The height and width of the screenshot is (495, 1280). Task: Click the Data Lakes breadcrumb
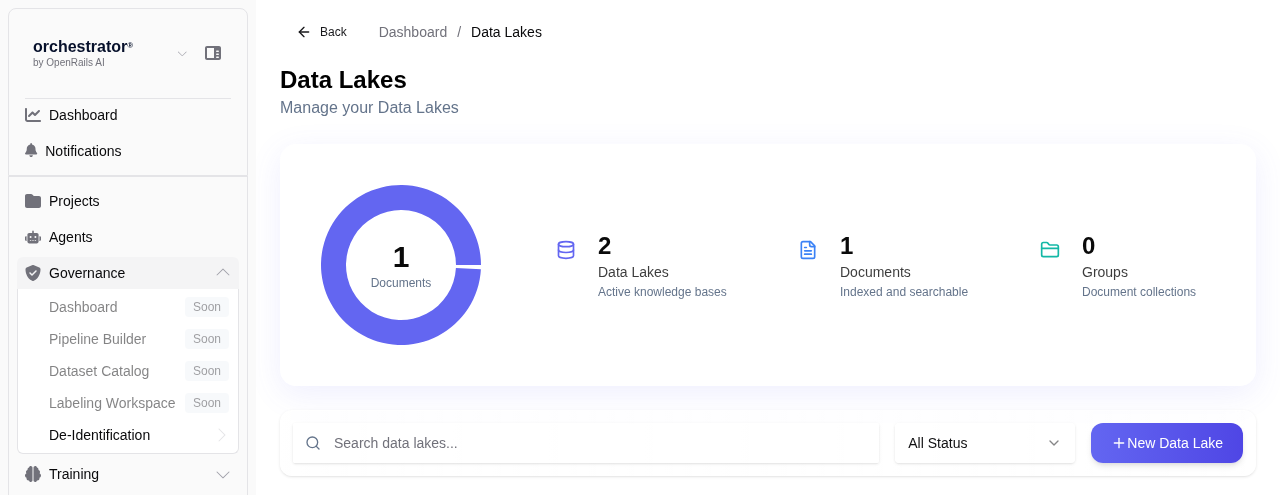point(506,32)
